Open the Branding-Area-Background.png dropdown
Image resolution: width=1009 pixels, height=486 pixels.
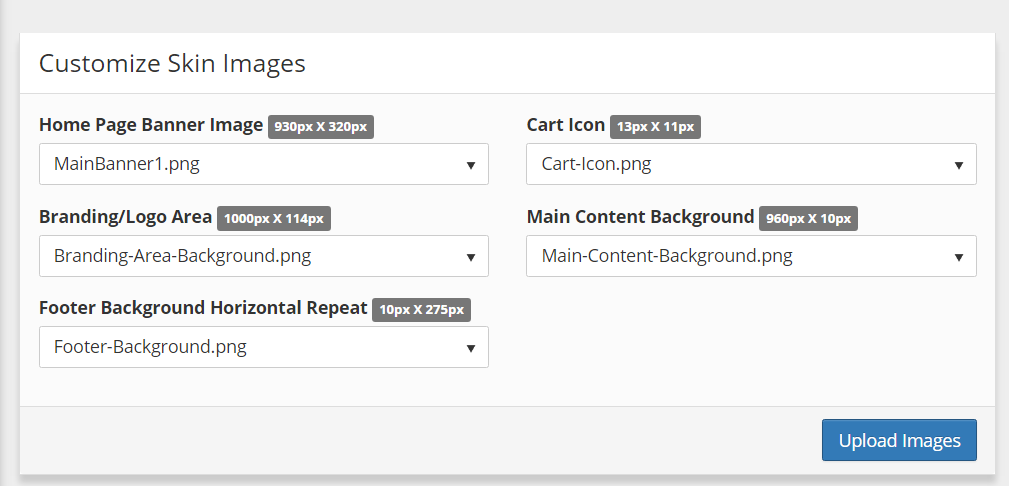(264, 256)
